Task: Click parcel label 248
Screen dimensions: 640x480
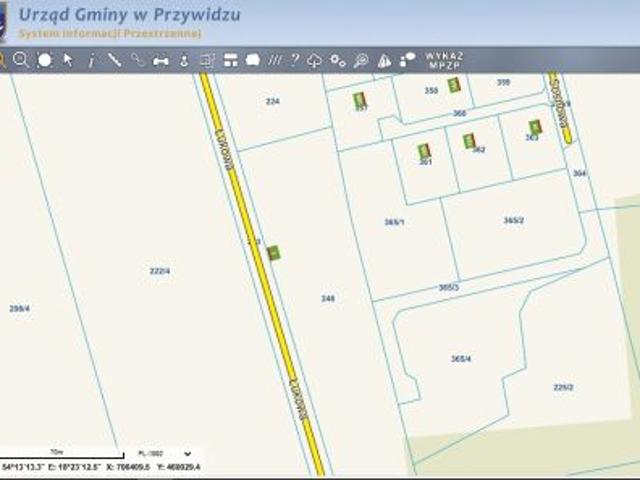Action: (x=328, y=299)
